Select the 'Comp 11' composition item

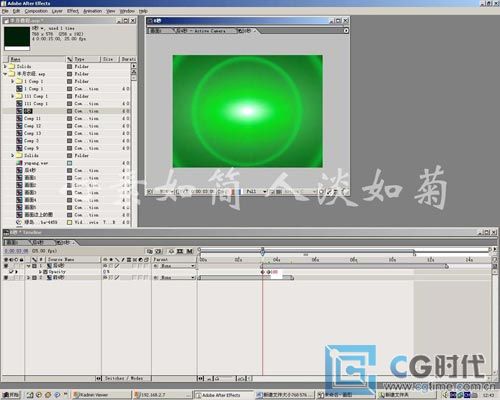[x=32, y=118]
